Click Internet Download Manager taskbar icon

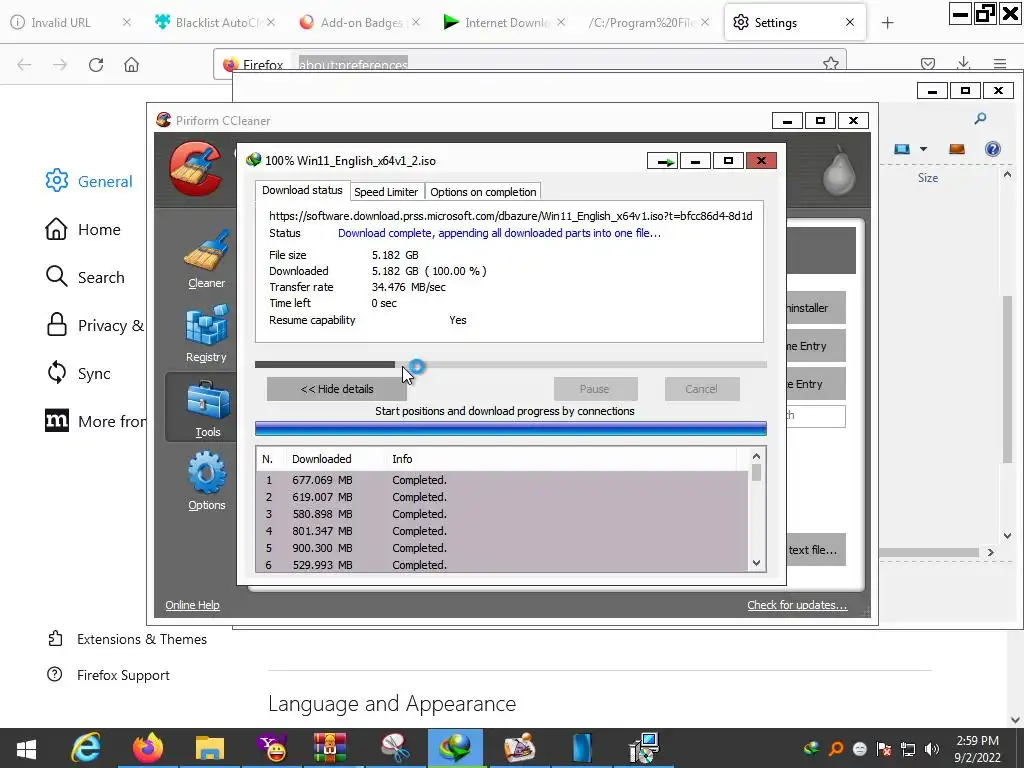[455, 748]
